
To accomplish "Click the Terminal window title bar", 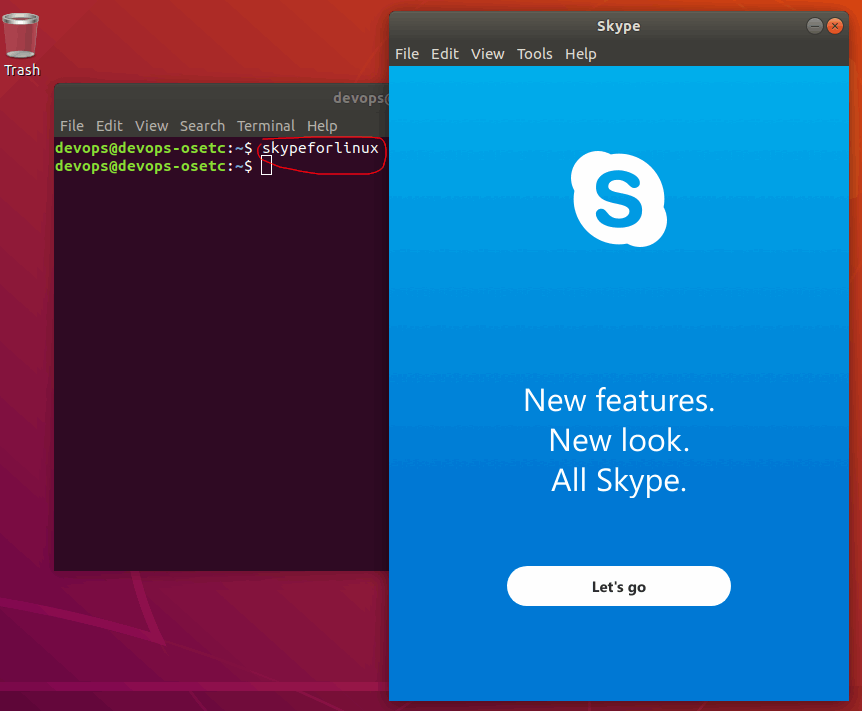I will tap(222, 98).
